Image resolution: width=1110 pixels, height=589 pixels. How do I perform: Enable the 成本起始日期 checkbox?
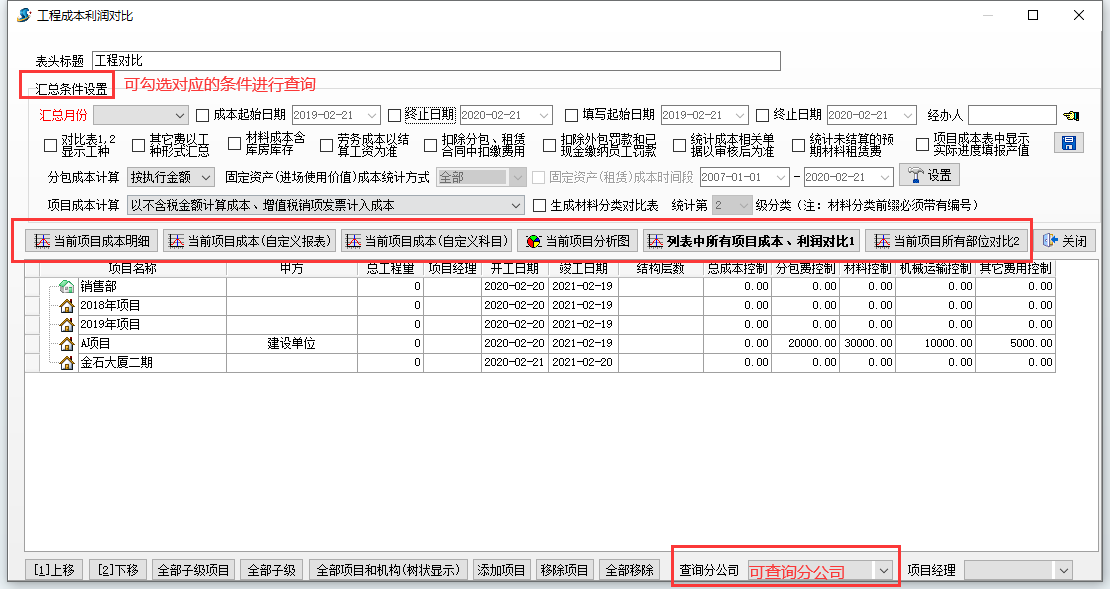coord(203,115)
